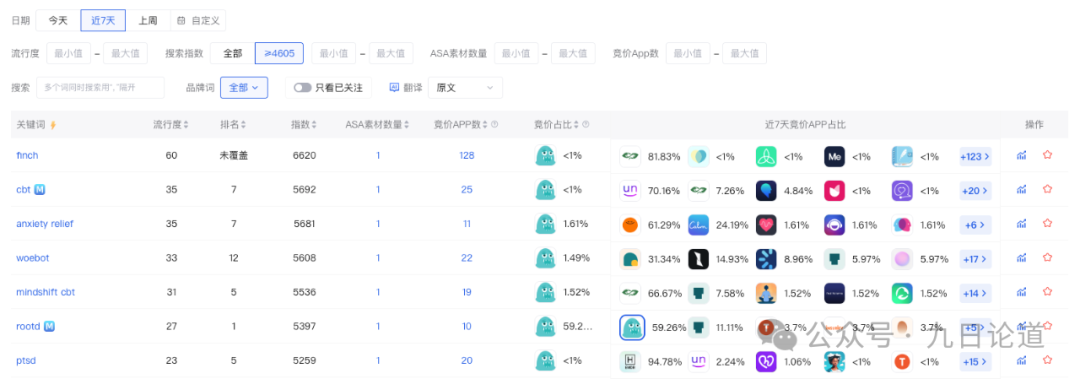Open the anxiety relief keyword link
1080x379 pixels.
(45, 223)
